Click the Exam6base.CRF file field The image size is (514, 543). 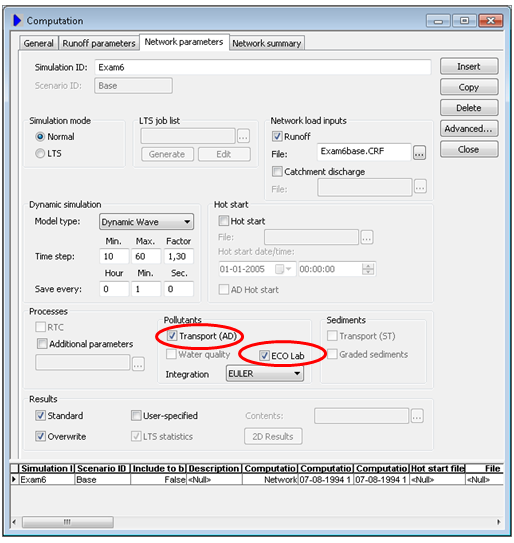tap(364, 152)
